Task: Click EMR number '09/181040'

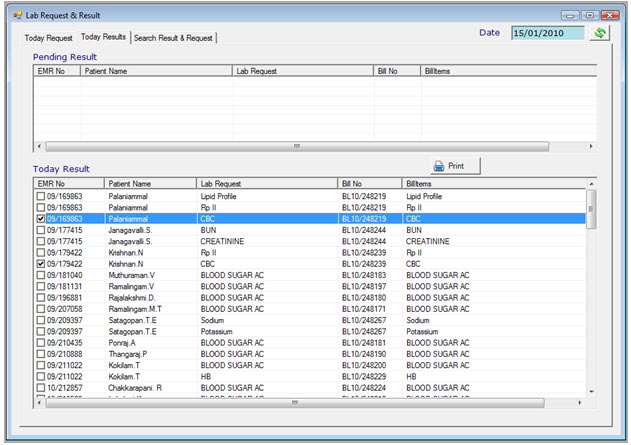Action: 64,275
